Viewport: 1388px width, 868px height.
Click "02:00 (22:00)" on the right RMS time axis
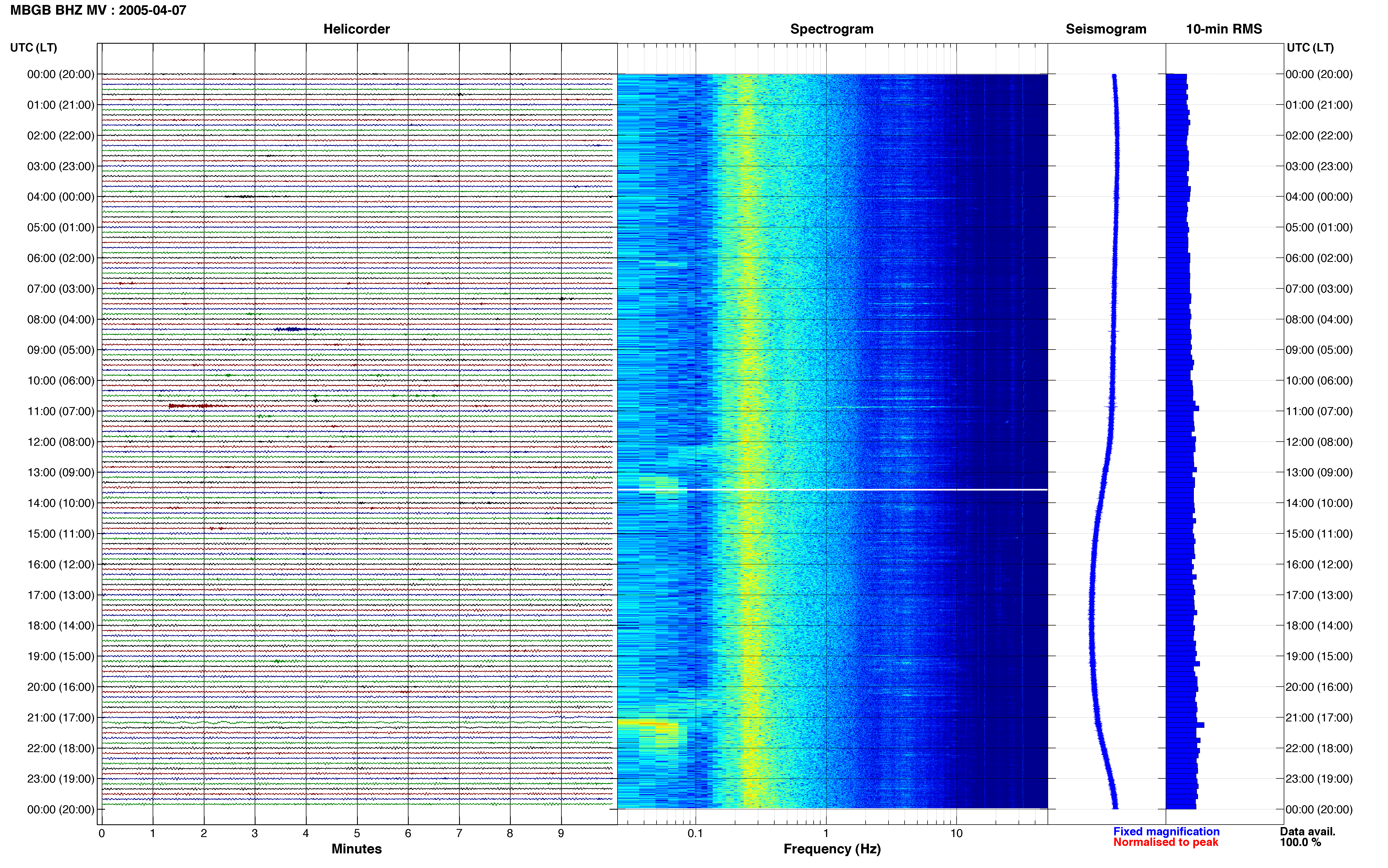1319,135
